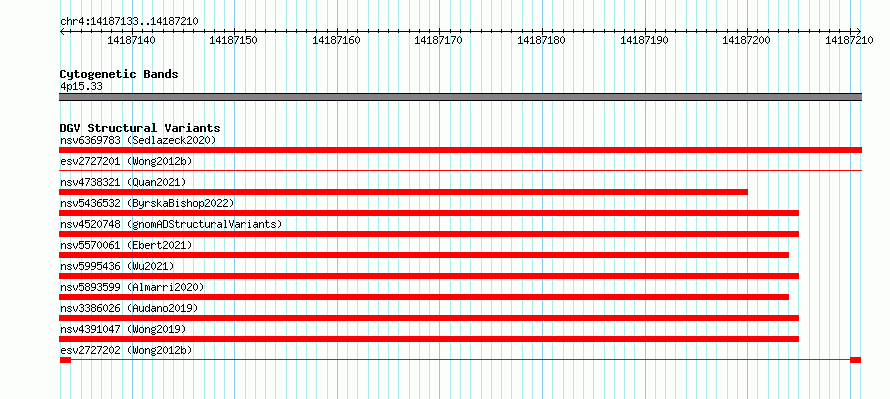This screenshot has height=399, width=890.
Task: Open the nsv5893599 (Almarri2020) label
Action: click(x=132, y=287)
